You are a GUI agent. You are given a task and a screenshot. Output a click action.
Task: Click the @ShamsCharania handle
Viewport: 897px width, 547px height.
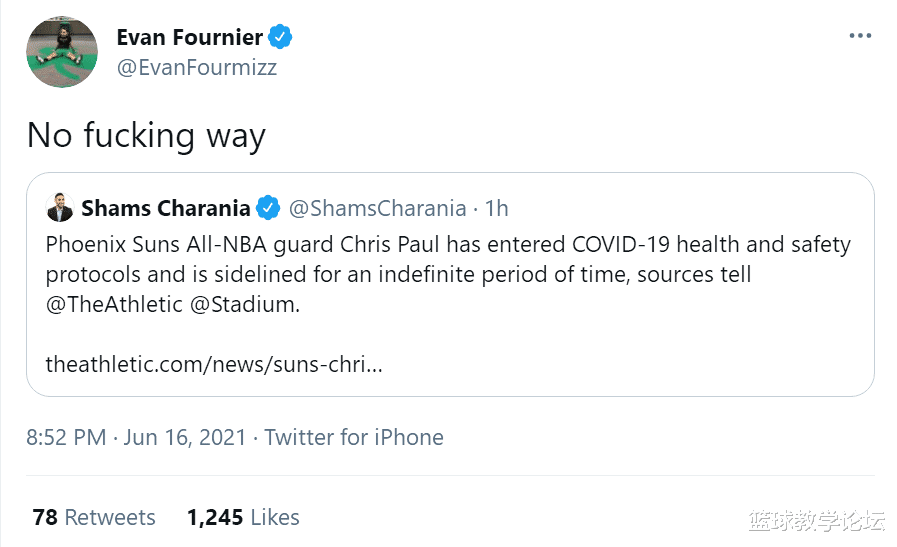tap(377, 208)
